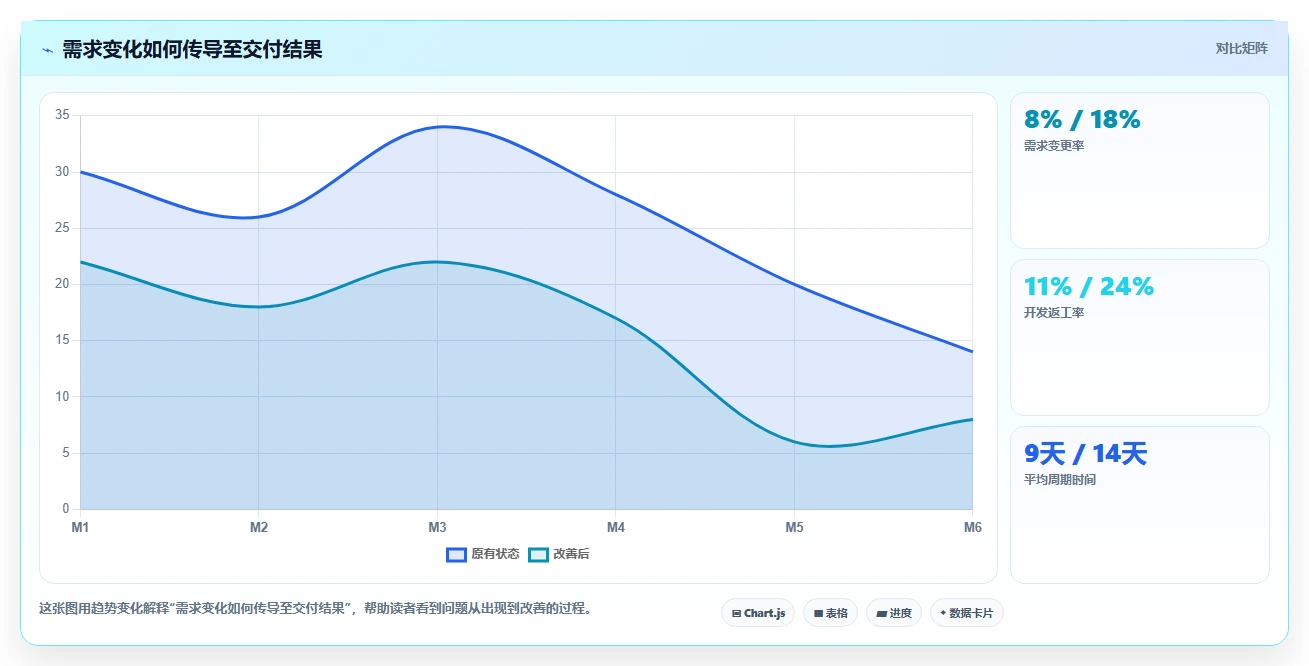Open the 需求变更率 stat card
The width and height of the screenshot is (1309, 666).
click(1140, 170)
